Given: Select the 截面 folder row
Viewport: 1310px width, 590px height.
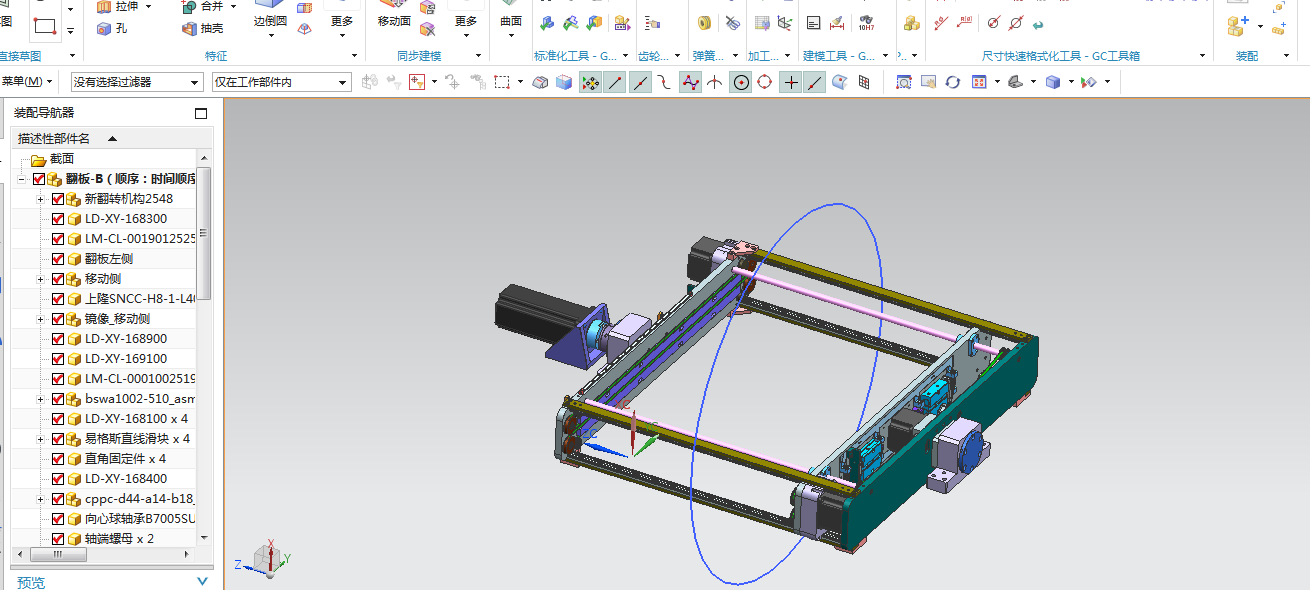Looking at the screenshot, I should (x=104, y=159).
